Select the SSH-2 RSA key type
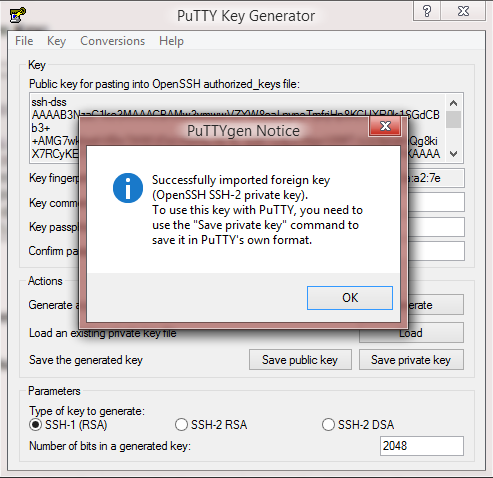493x478 pixels. [181, 425]
